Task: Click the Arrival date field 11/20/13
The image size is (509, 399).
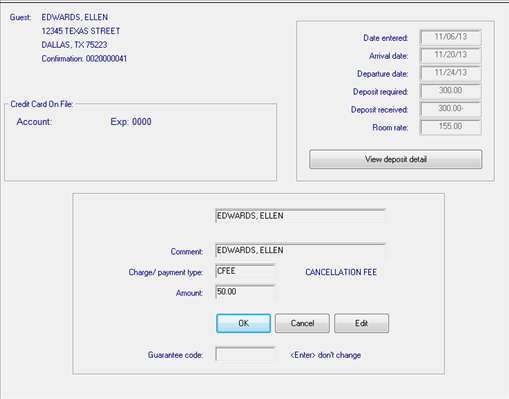Action: pos(450,55)
